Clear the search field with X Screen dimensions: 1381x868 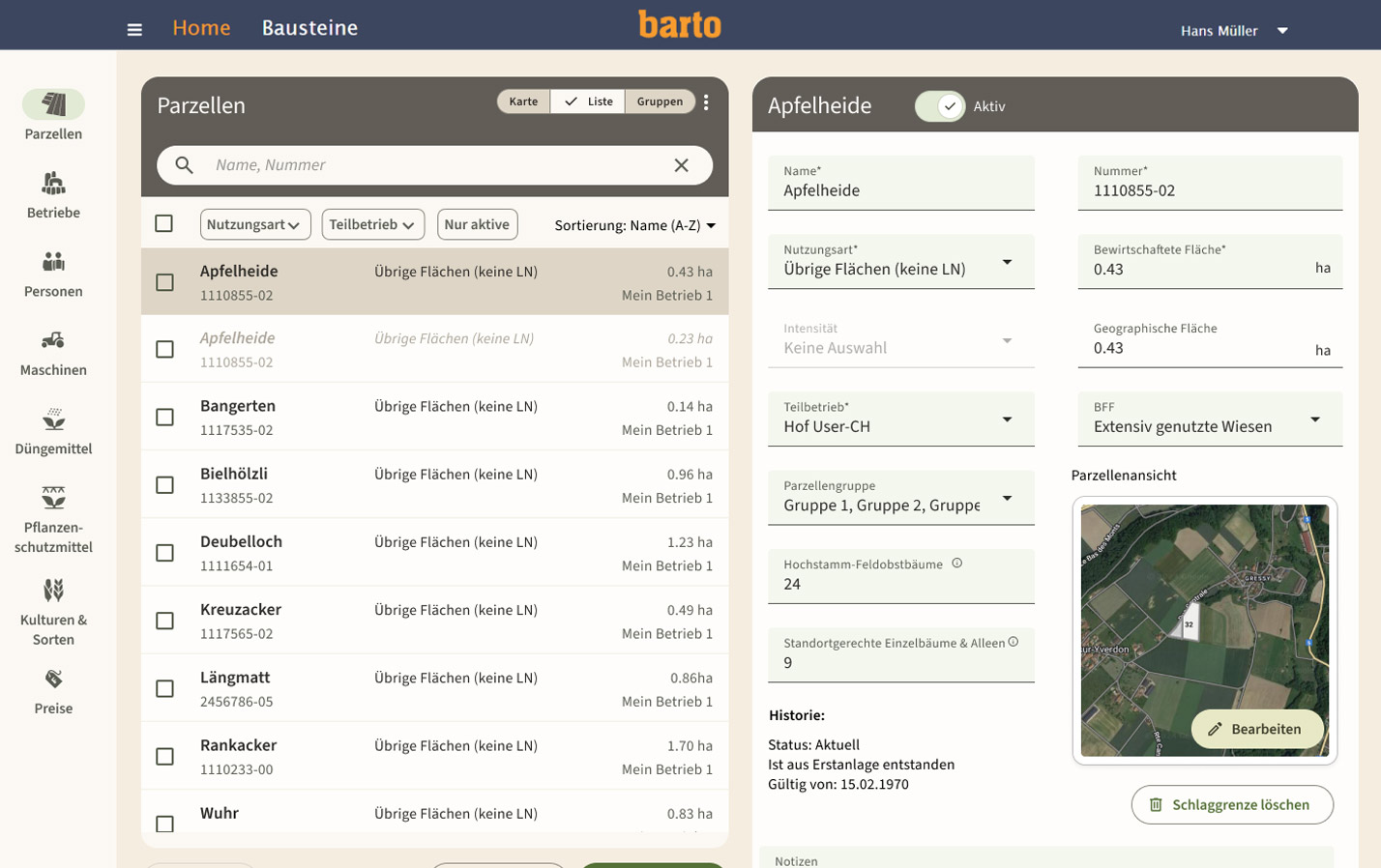pos(681,165)
